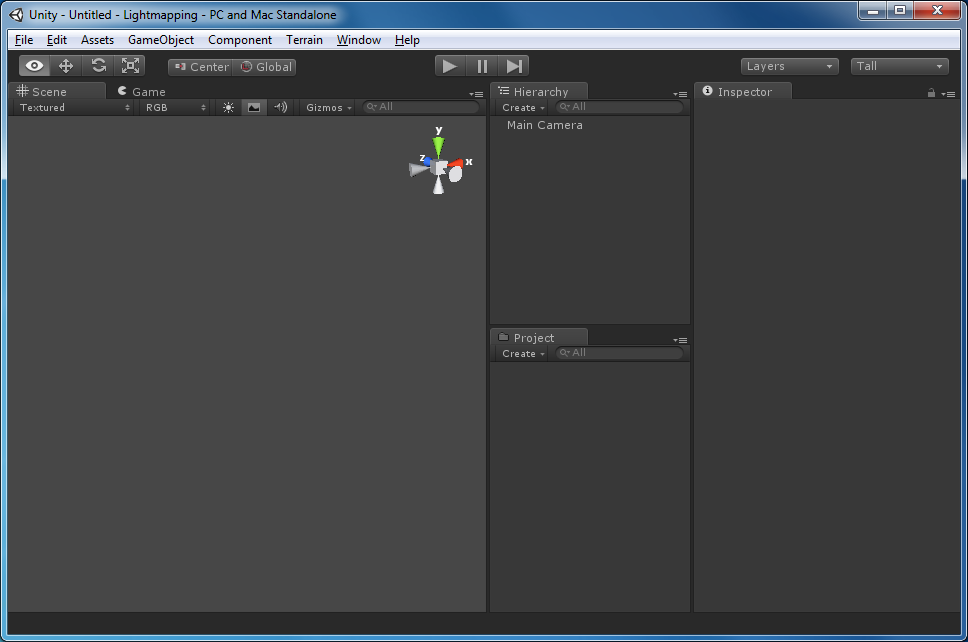The width and height of the screenshot is (968, 642).
Task: Toggle scene audio speaker icon
Action: 281,107
